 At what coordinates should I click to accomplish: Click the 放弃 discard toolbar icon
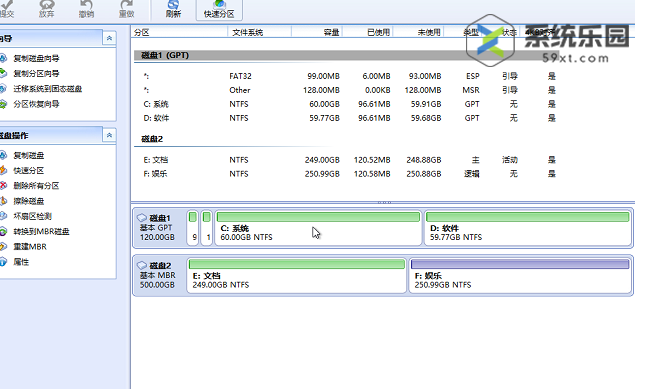click(47, 5)
